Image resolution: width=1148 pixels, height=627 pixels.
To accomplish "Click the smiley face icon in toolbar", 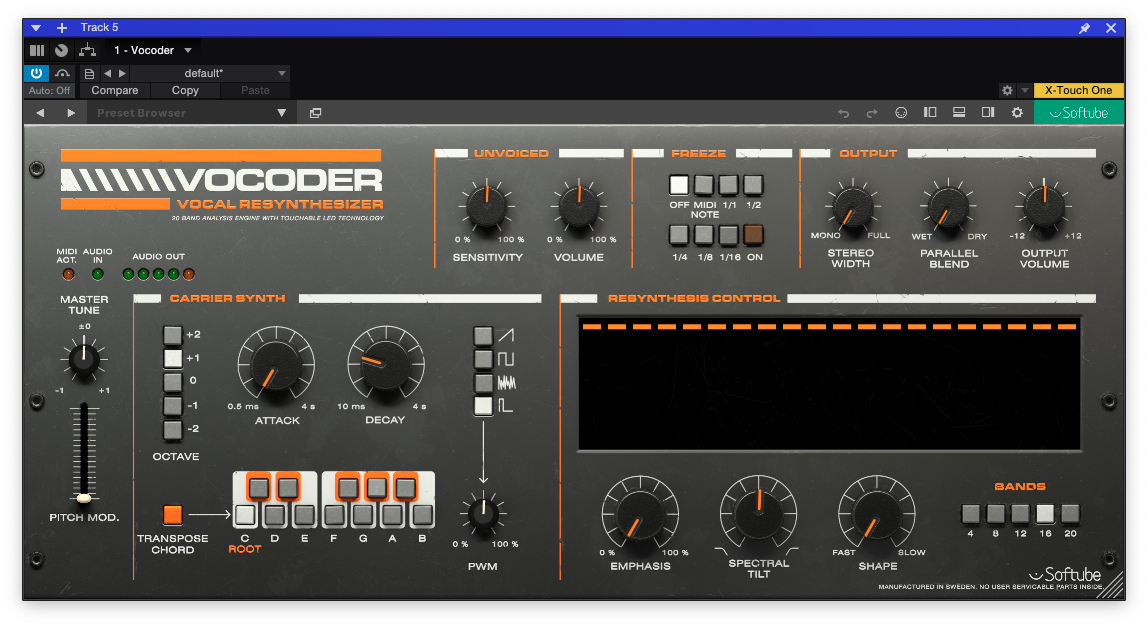I will (901, 113).
